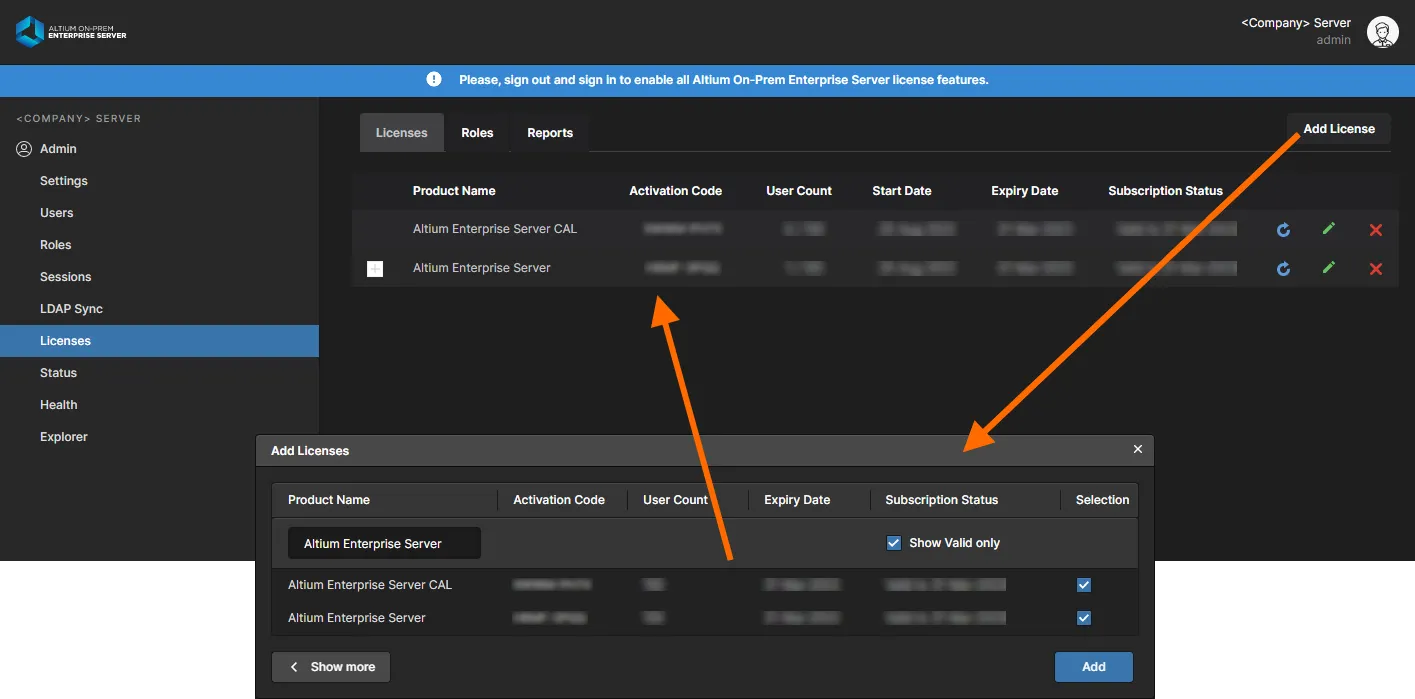Open Health in the sidebar
The height and width of the screenshot is (699, 1415).
click(x=59, y=405)
